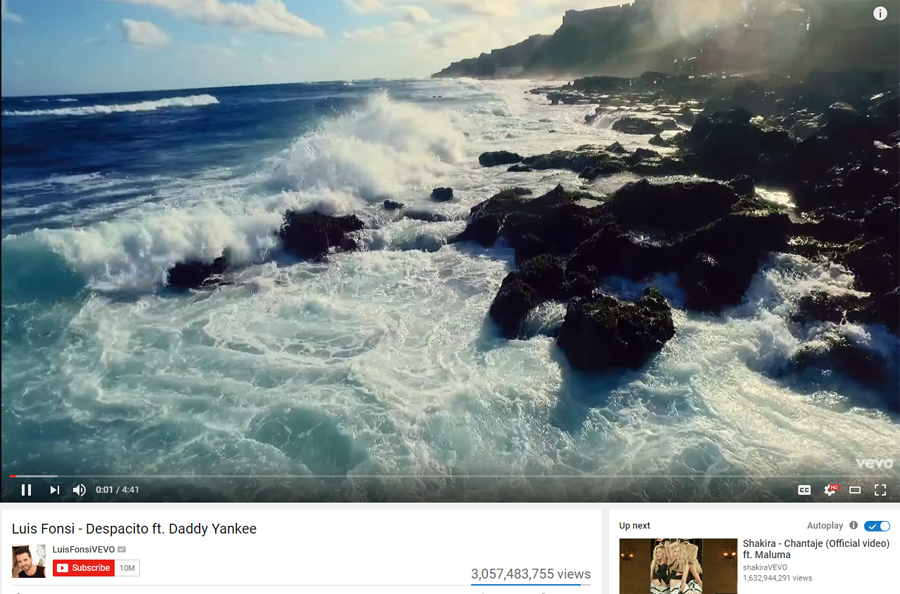Open the video settings gear menu
The image size is (900, 594).
point(831,490)
